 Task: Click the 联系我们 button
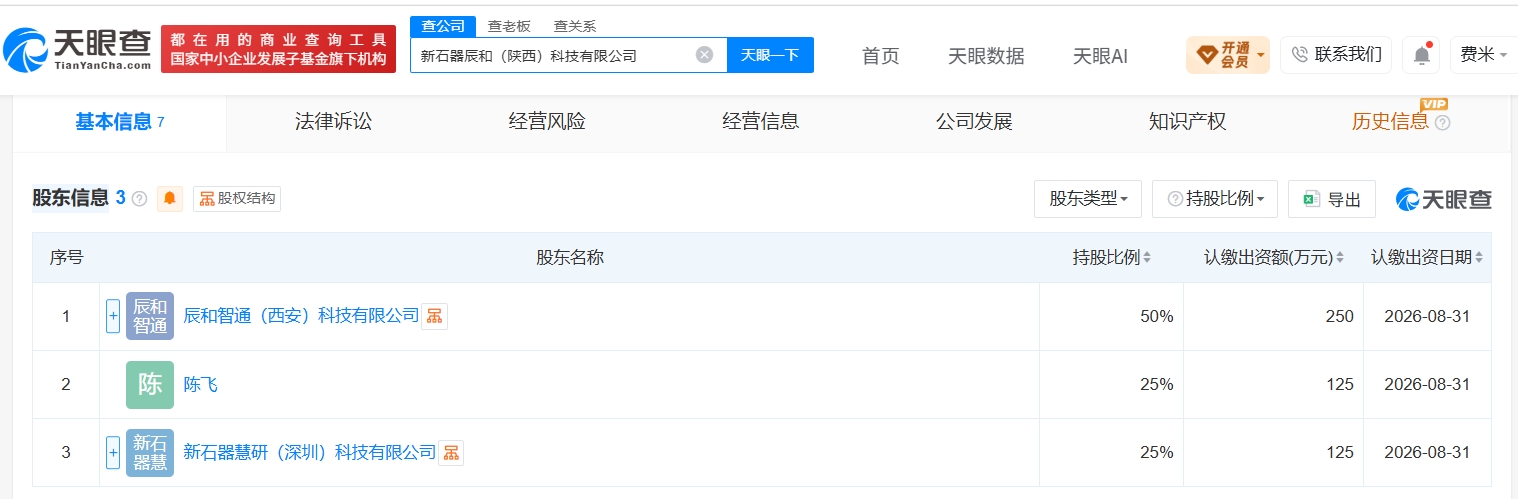[1336, 55]
